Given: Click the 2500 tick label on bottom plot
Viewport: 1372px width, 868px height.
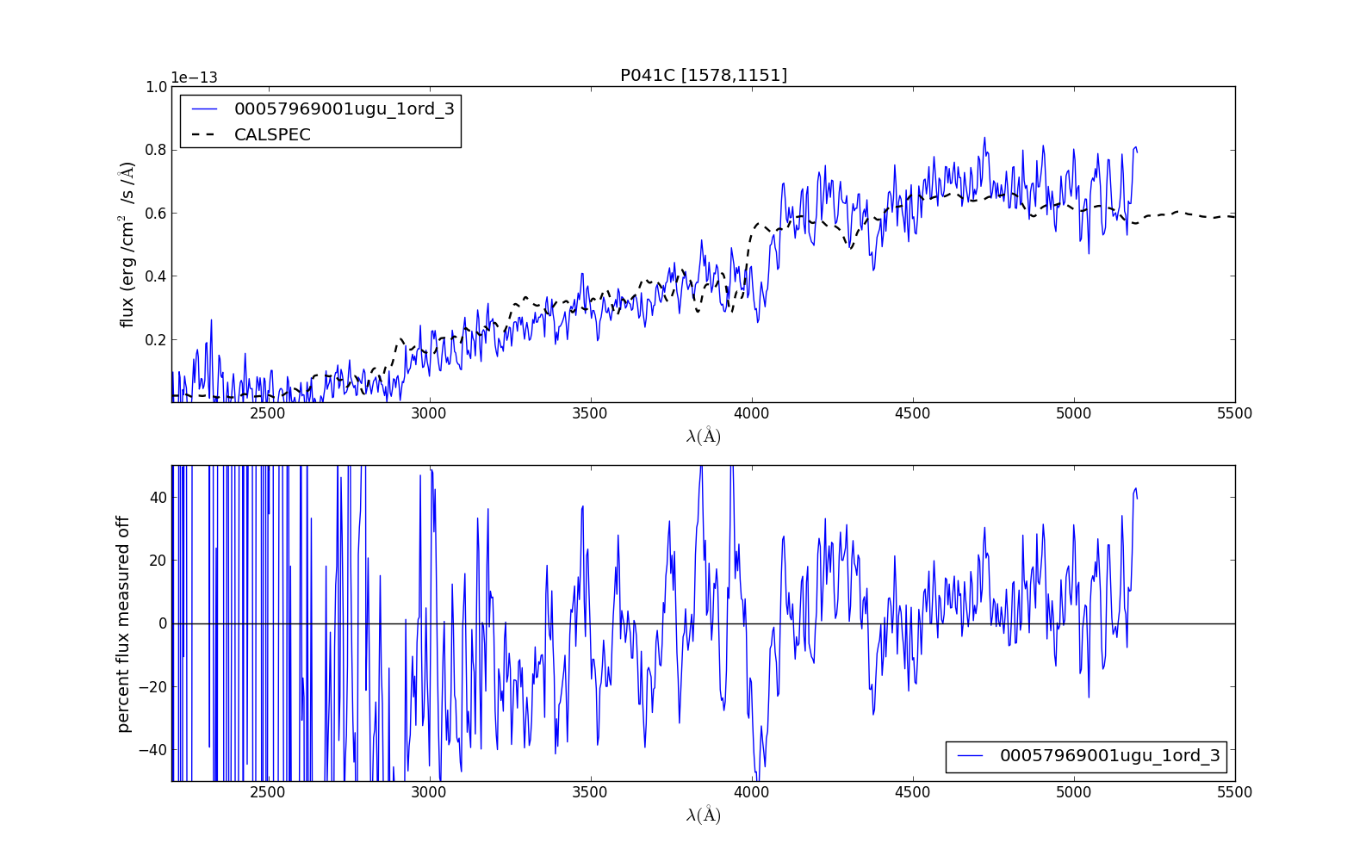Looking at the screenshot, I should click(x=267, y=792).
